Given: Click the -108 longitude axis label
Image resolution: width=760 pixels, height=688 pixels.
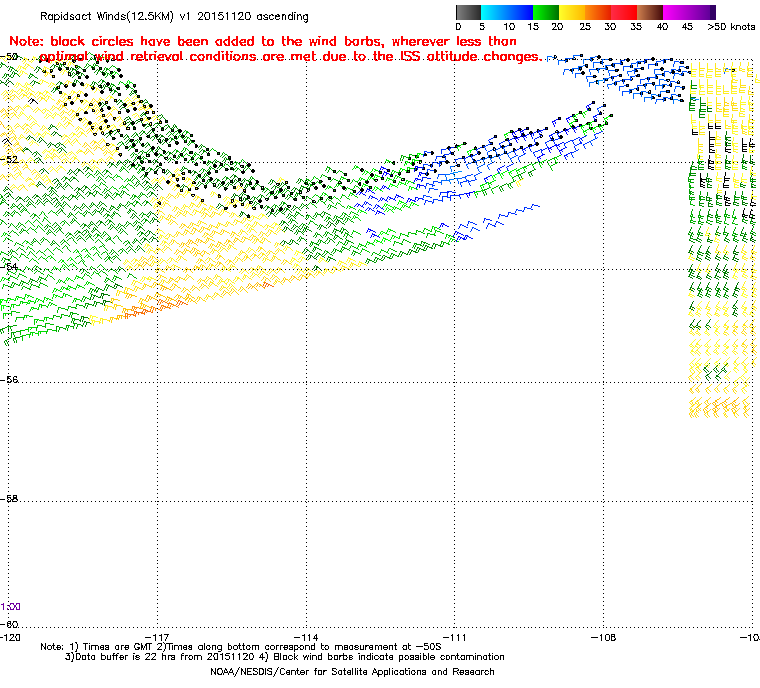Looking at the screenshot, I should tap(603, 638).
